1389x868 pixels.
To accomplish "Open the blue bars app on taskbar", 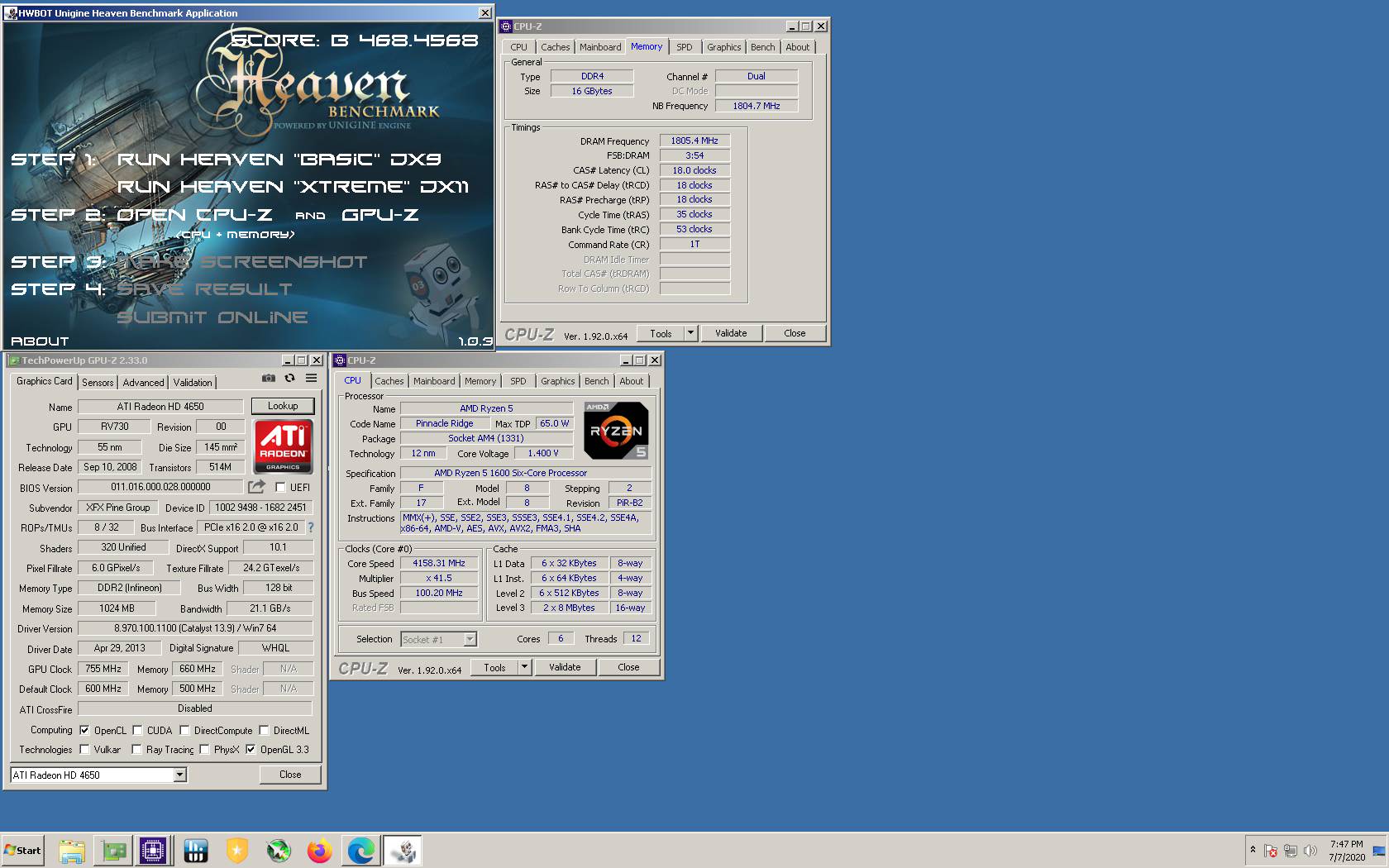I will pos(196,851).
